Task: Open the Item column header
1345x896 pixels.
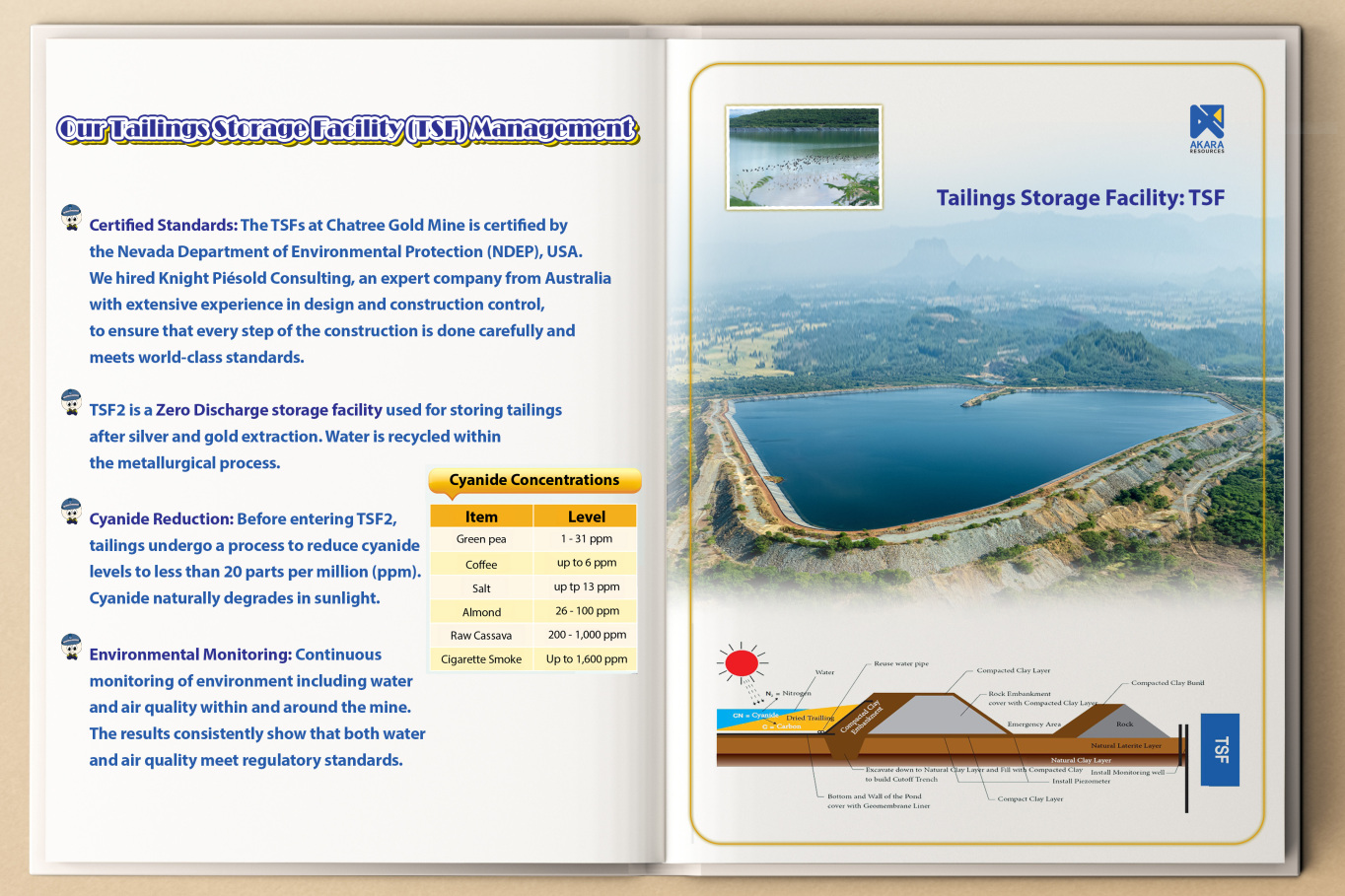Action: [x=480, y=516]
